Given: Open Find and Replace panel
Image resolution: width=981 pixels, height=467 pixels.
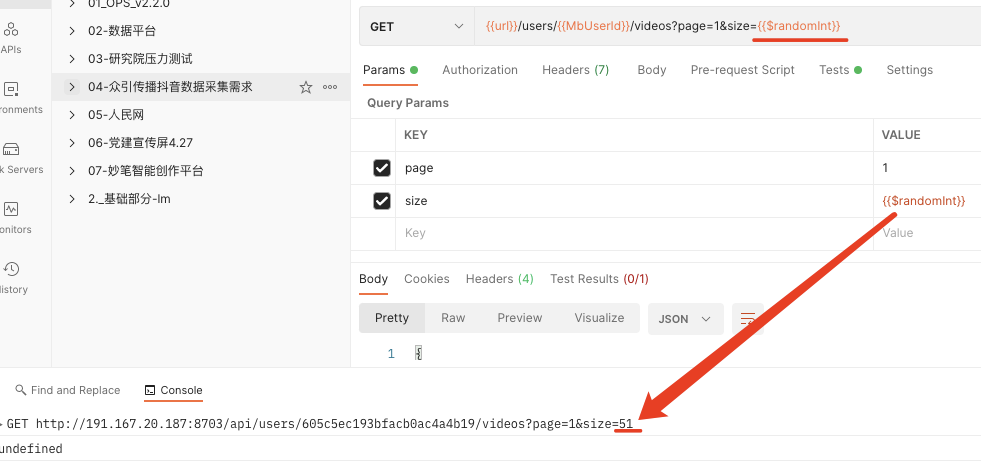Looking at the screenshot, I should [x=68, y=390].
